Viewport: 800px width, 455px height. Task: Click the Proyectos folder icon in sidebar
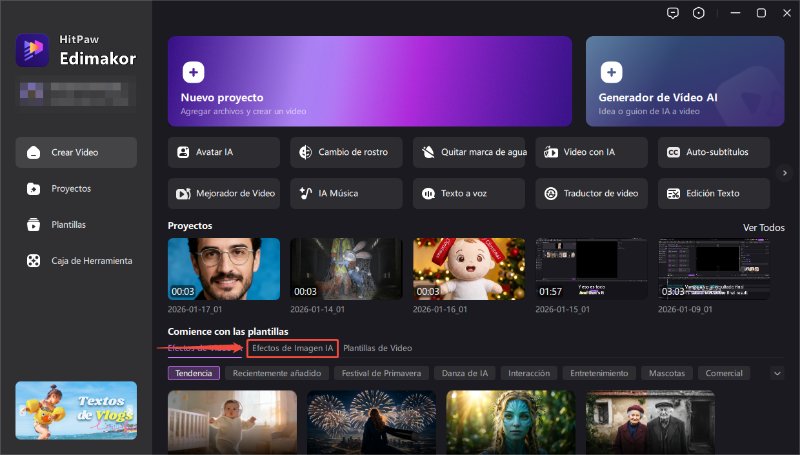pyautogui.click(x=34, y=189)
